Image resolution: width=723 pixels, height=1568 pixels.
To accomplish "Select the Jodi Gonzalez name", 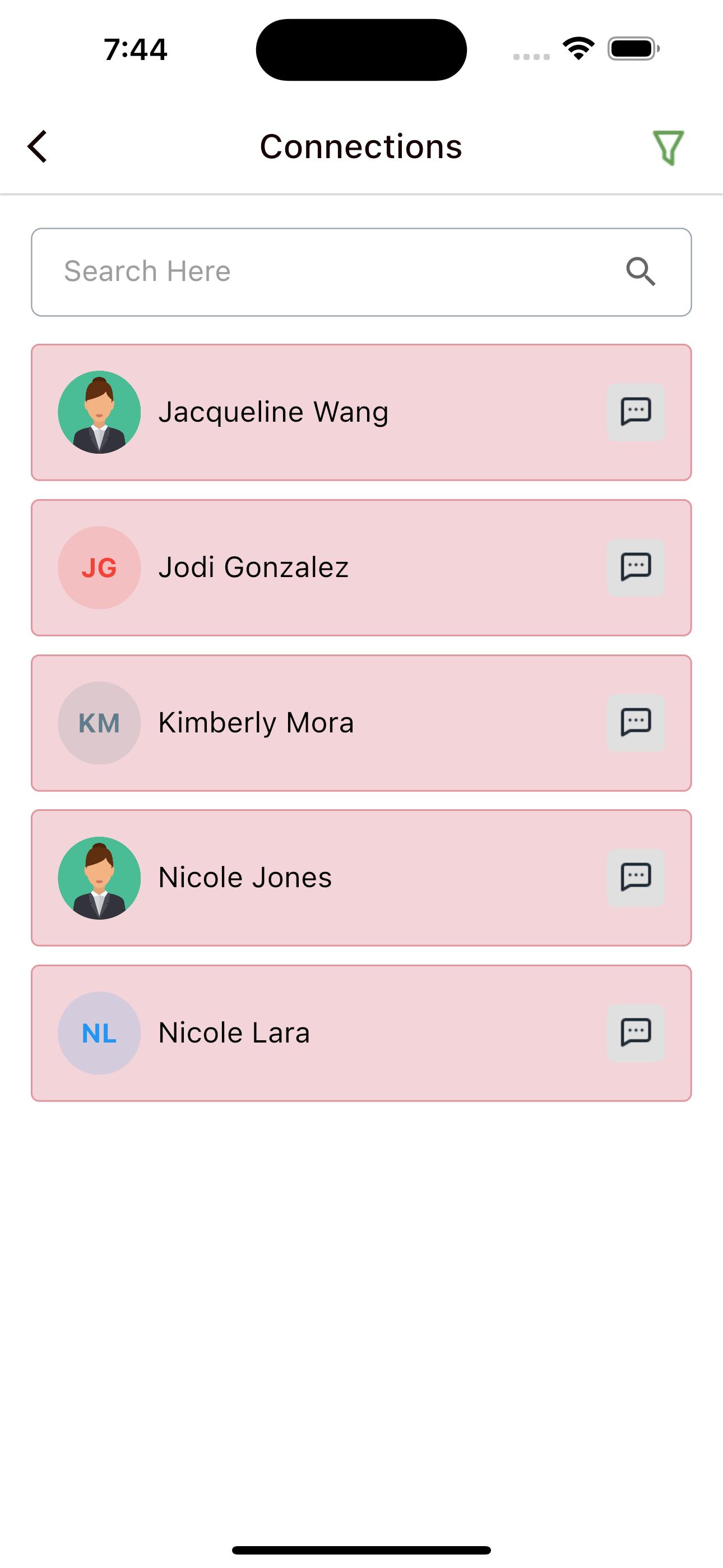I will [x=253, y=568].
